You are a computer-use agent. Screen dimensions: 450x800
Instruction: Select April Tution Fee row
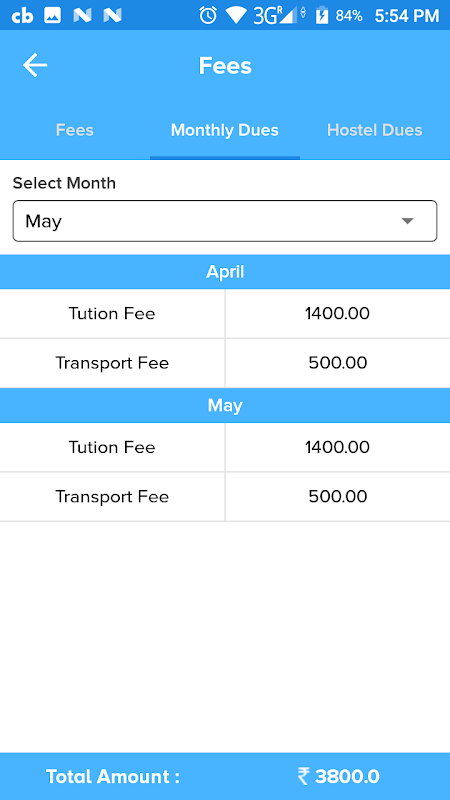tap(225, 313)
